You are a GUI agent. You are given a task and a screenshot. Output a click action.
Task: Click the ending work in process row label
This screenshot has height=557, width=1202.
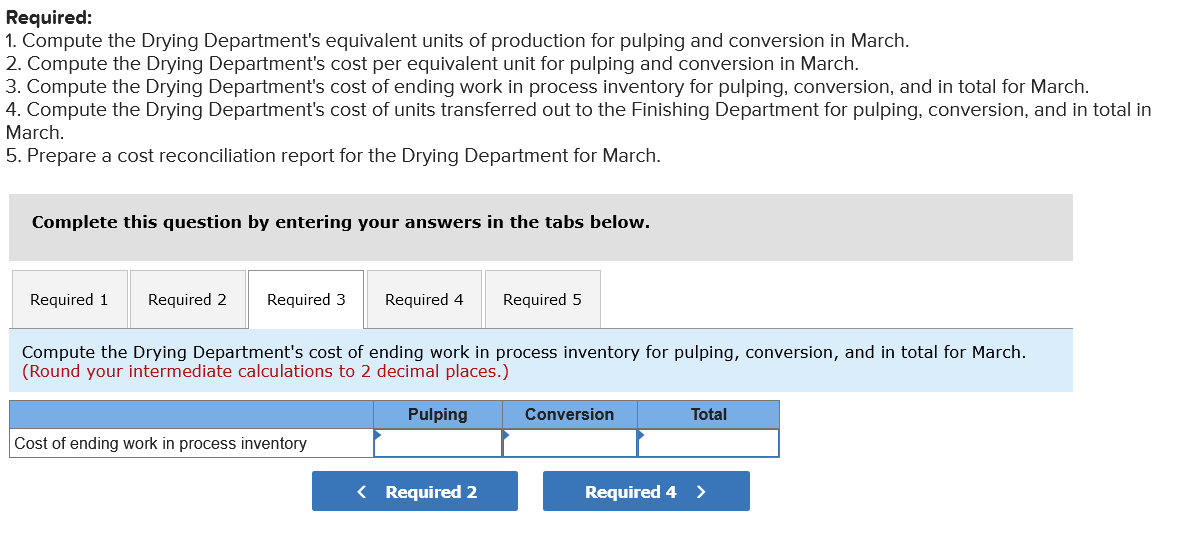161,443
